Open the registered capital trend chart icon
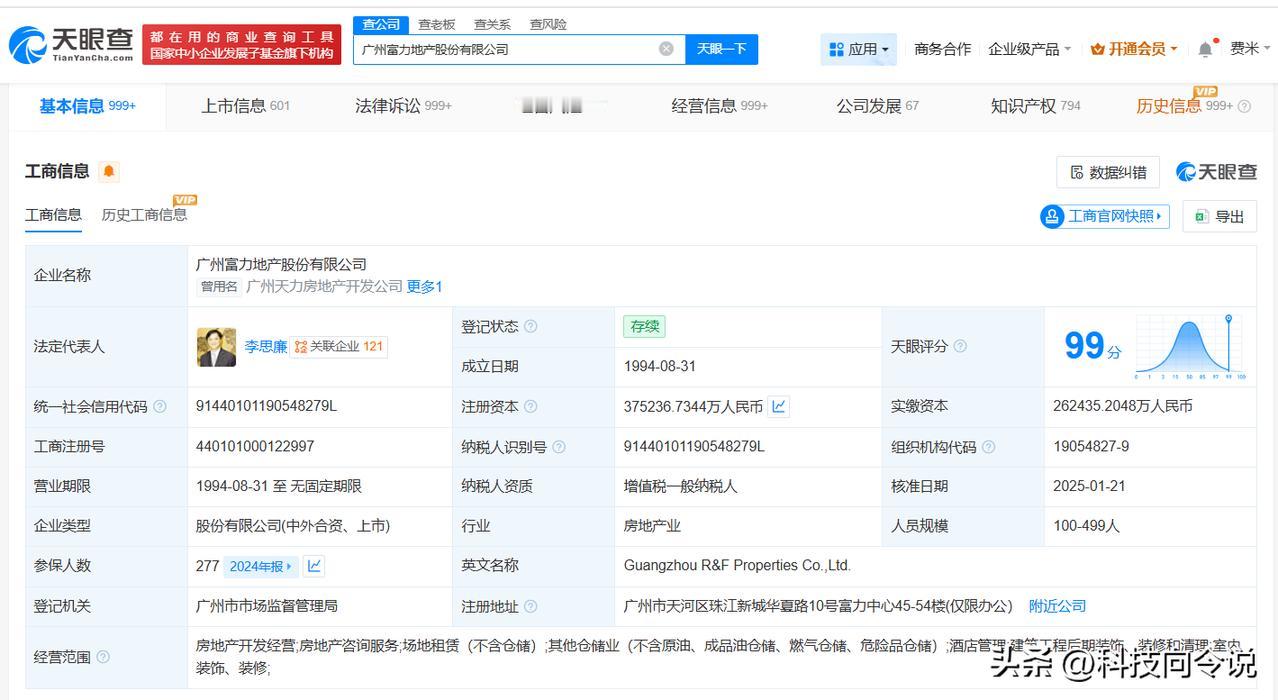This screenshot has width=1278, height=700. point(779,407)
